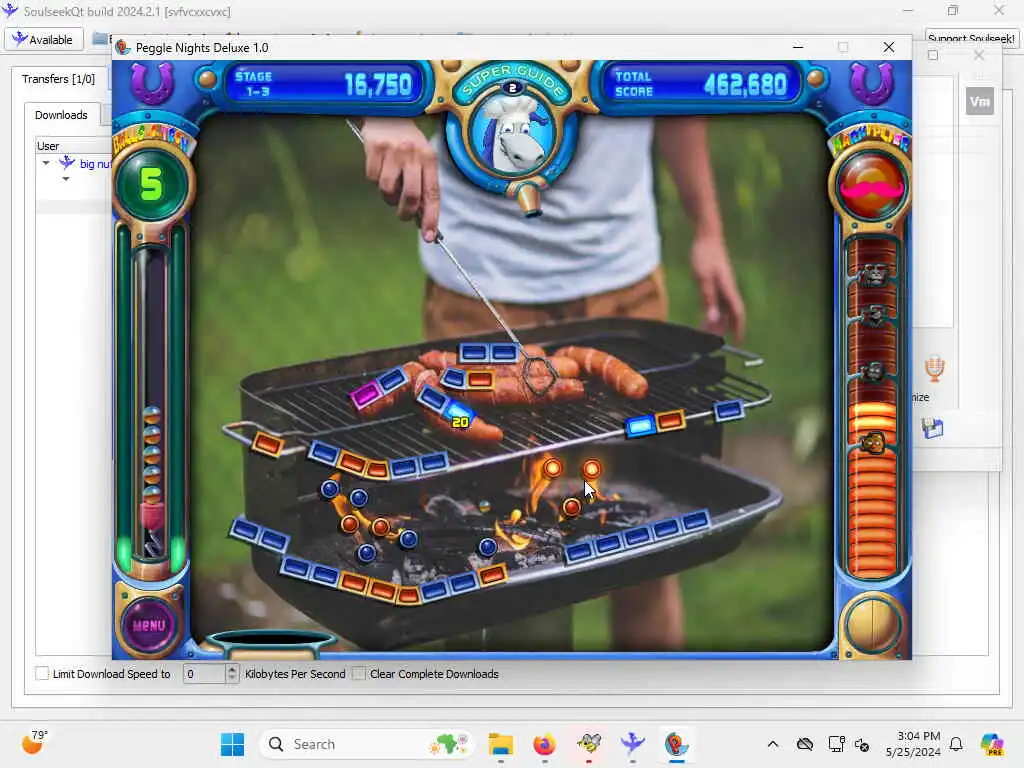The height and width of the screenshot is (768, 1024).
Task: Click the pink mustache multiplier orb
Action: [x=871, y=185]
